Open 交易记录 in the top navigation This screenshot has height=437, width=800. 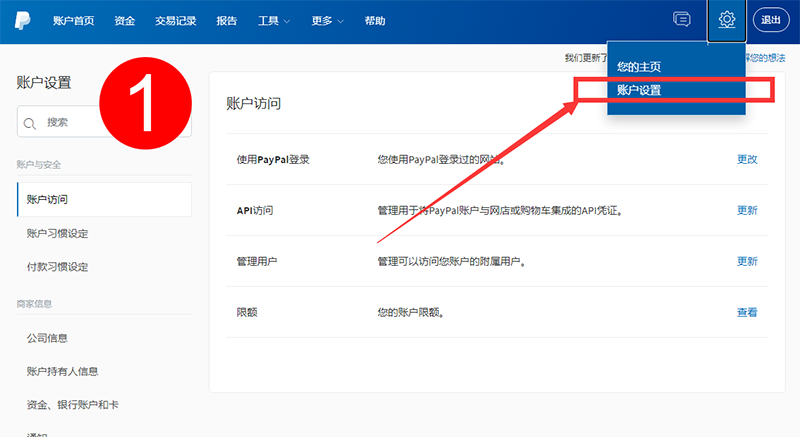[x=176, y=20]
